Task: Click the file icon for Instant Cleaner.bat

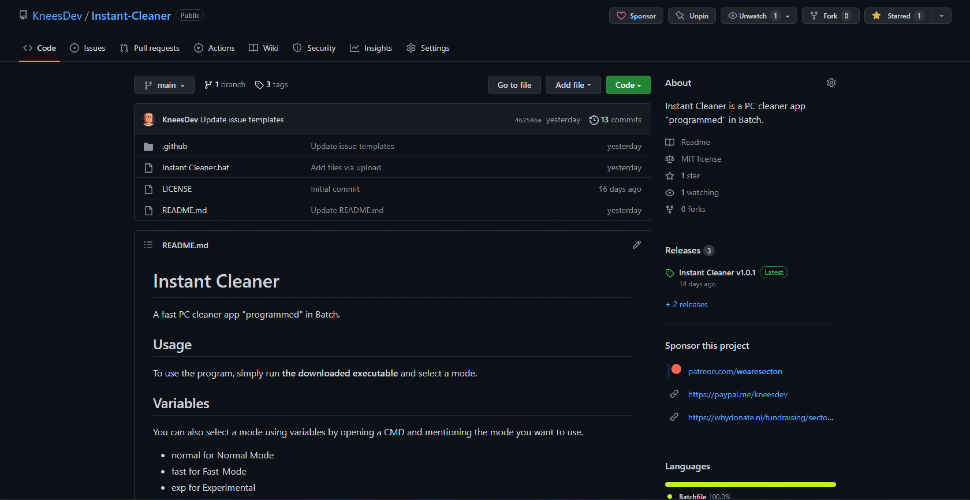Action: (148, 168)
